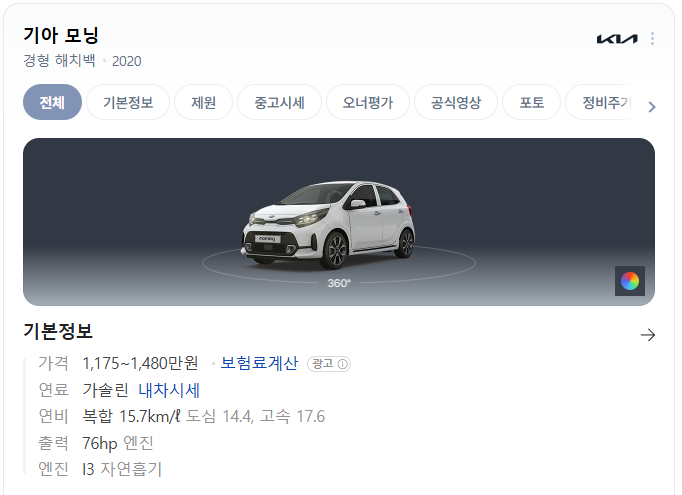
Task: Open the 오너평가 tab
Action: coord(368,102)
